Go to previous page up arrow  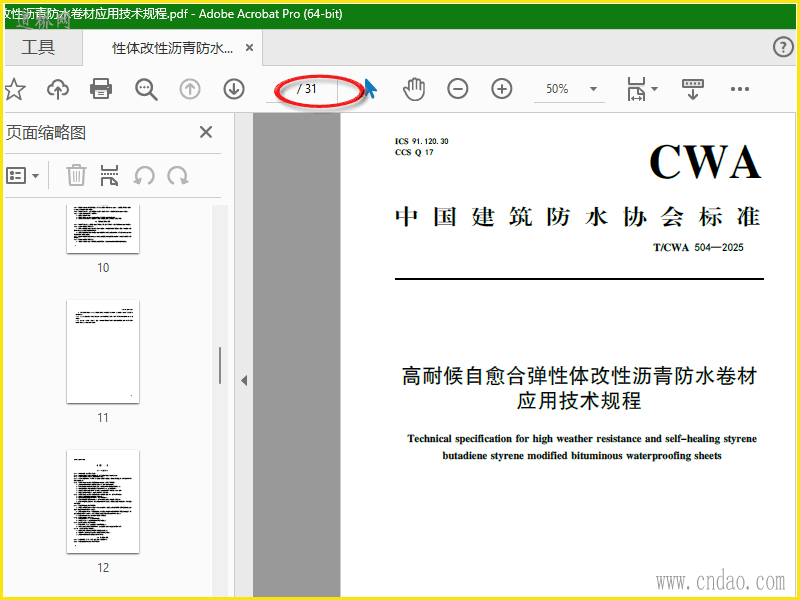coord(190,89)
